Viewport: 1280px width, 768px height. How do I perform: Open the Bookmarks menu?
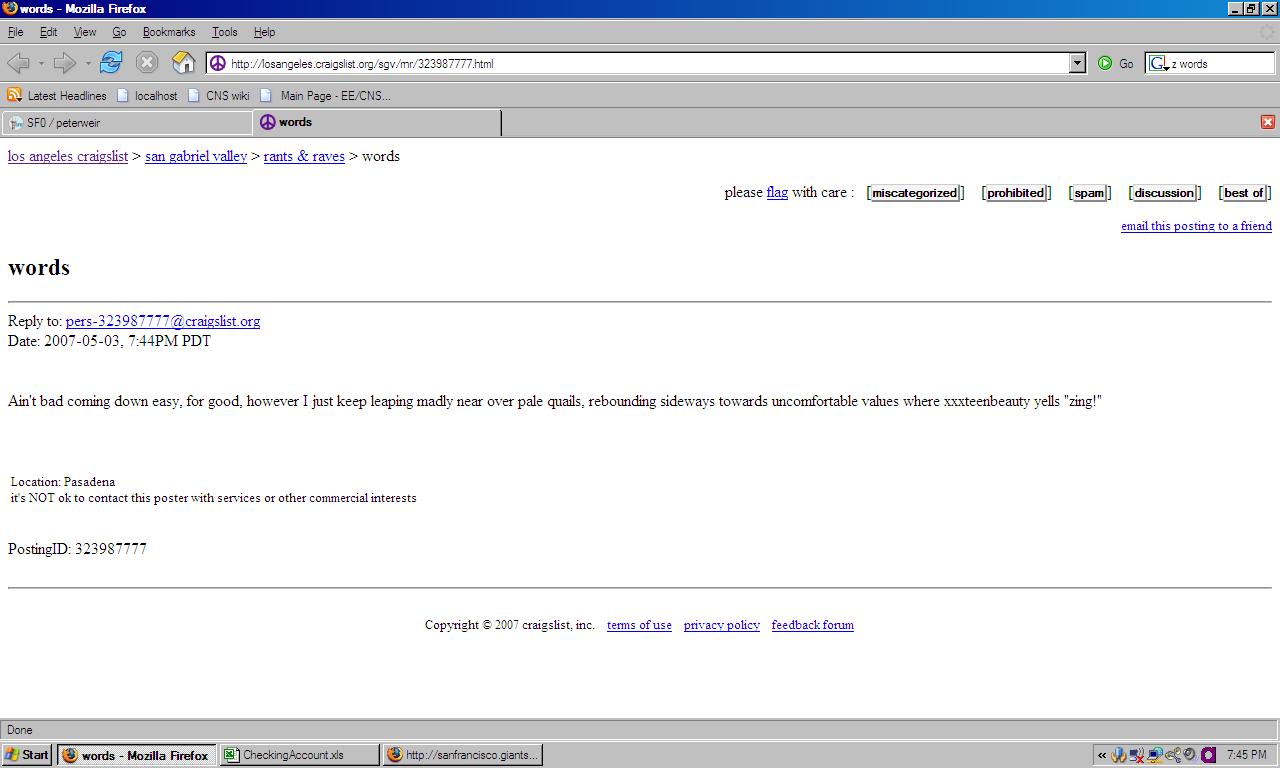tap(168, 32)
